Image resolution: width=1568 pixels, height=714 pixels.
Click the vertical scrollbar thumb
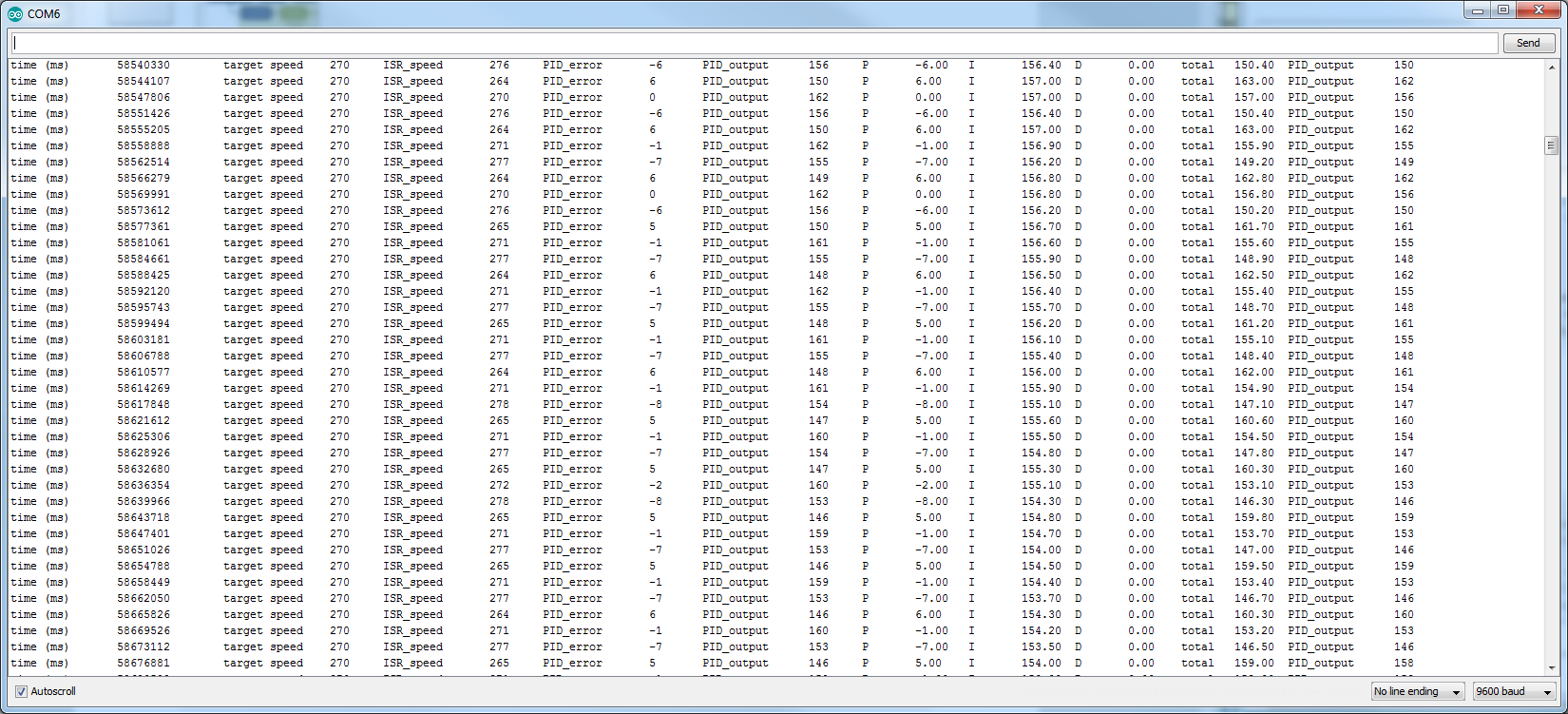(1551, 145)
